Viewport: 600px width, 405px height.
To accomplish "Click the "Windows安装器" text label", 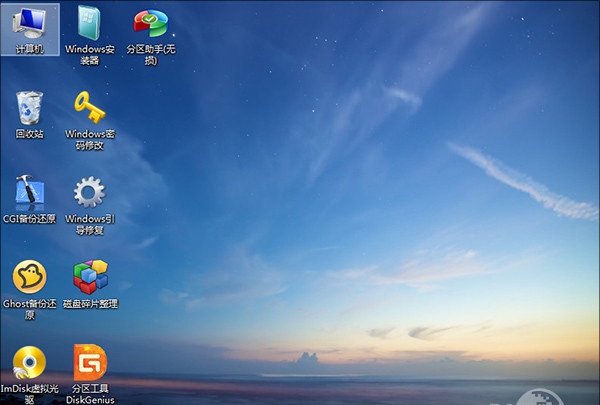I will [x=89, y=54].
